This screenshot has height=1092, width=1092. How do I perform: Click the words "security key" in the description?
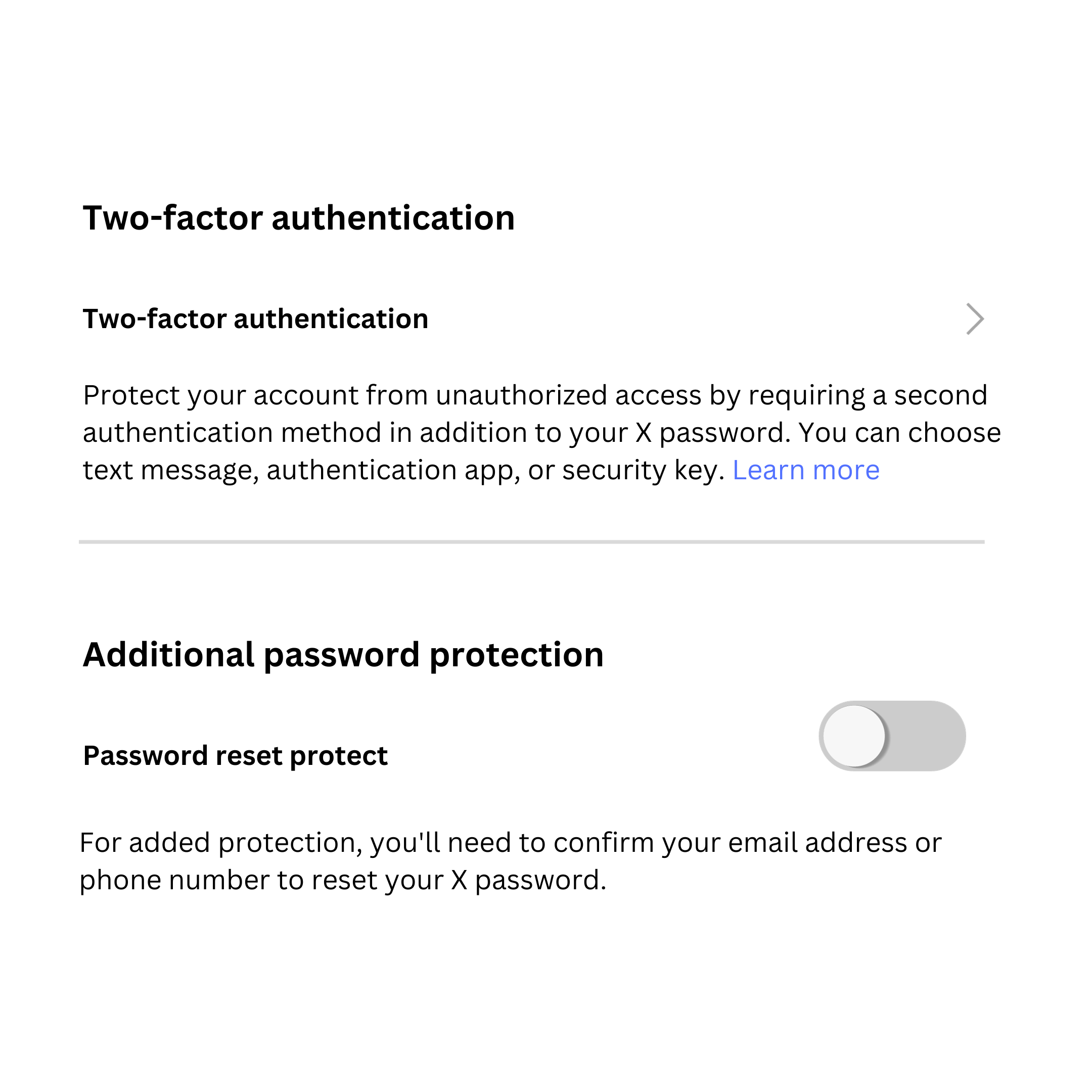click(642, 470)
